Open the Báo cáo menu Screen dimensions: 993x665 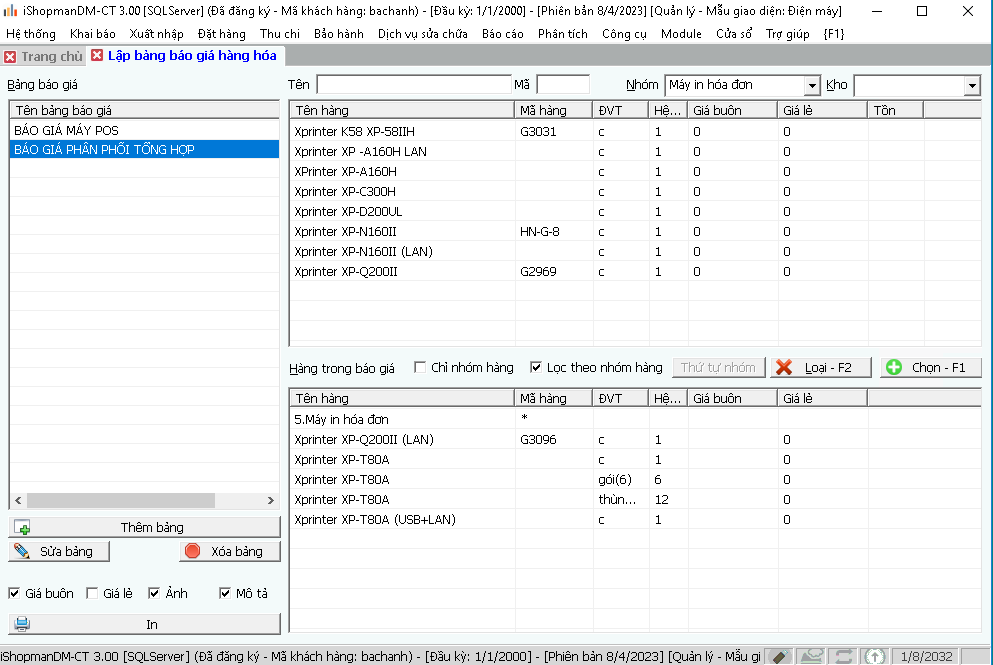[503, 34]
